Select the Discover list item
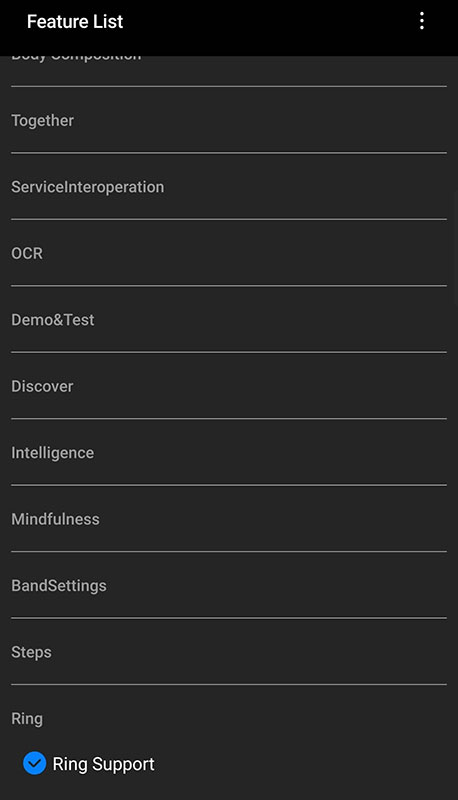The height and width of the screenshot is (800, 458). coord(229,386)
